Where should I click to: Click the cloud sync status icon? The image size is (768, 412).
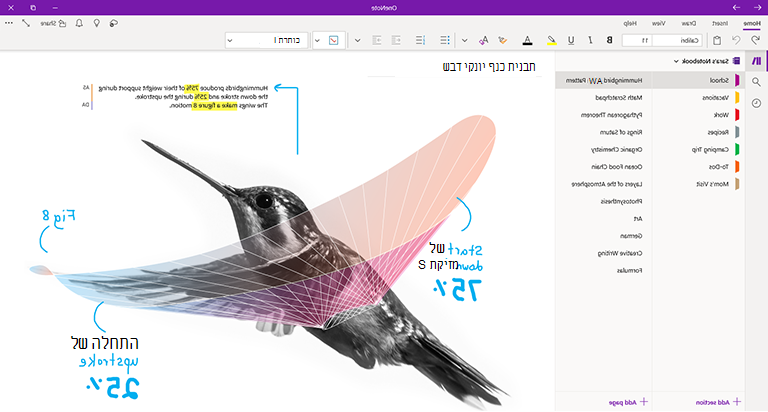point(114,23)
